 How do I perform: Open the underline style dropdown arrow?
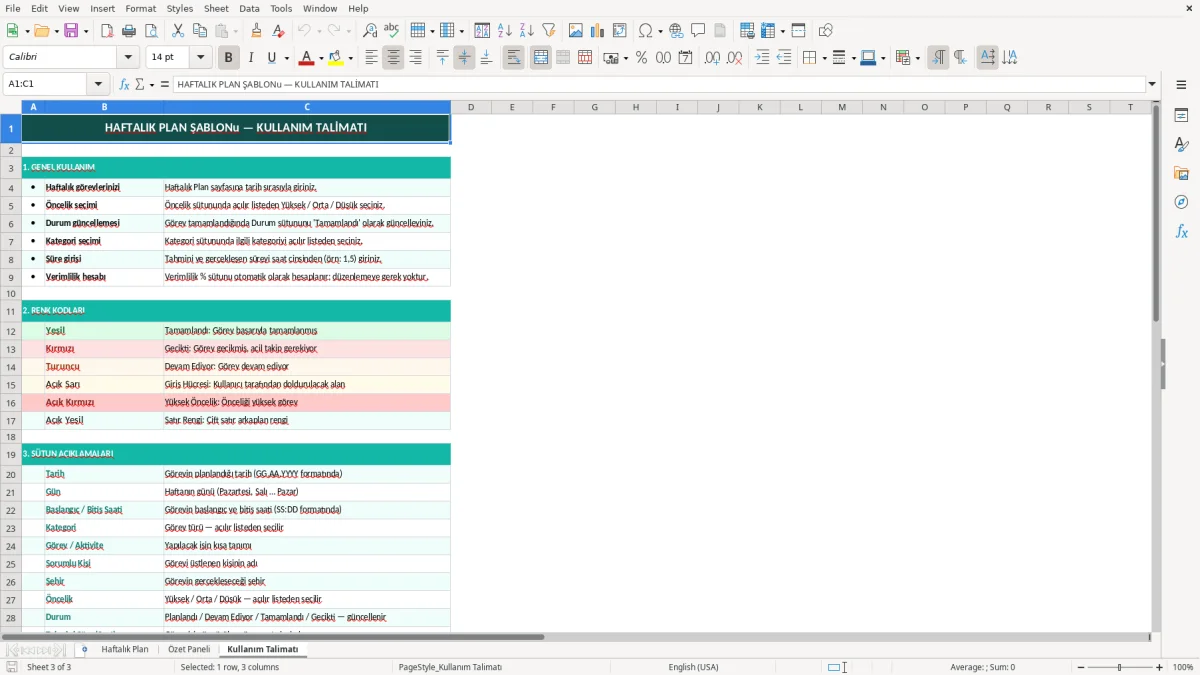pyautogui.click(x=286, y=58)
